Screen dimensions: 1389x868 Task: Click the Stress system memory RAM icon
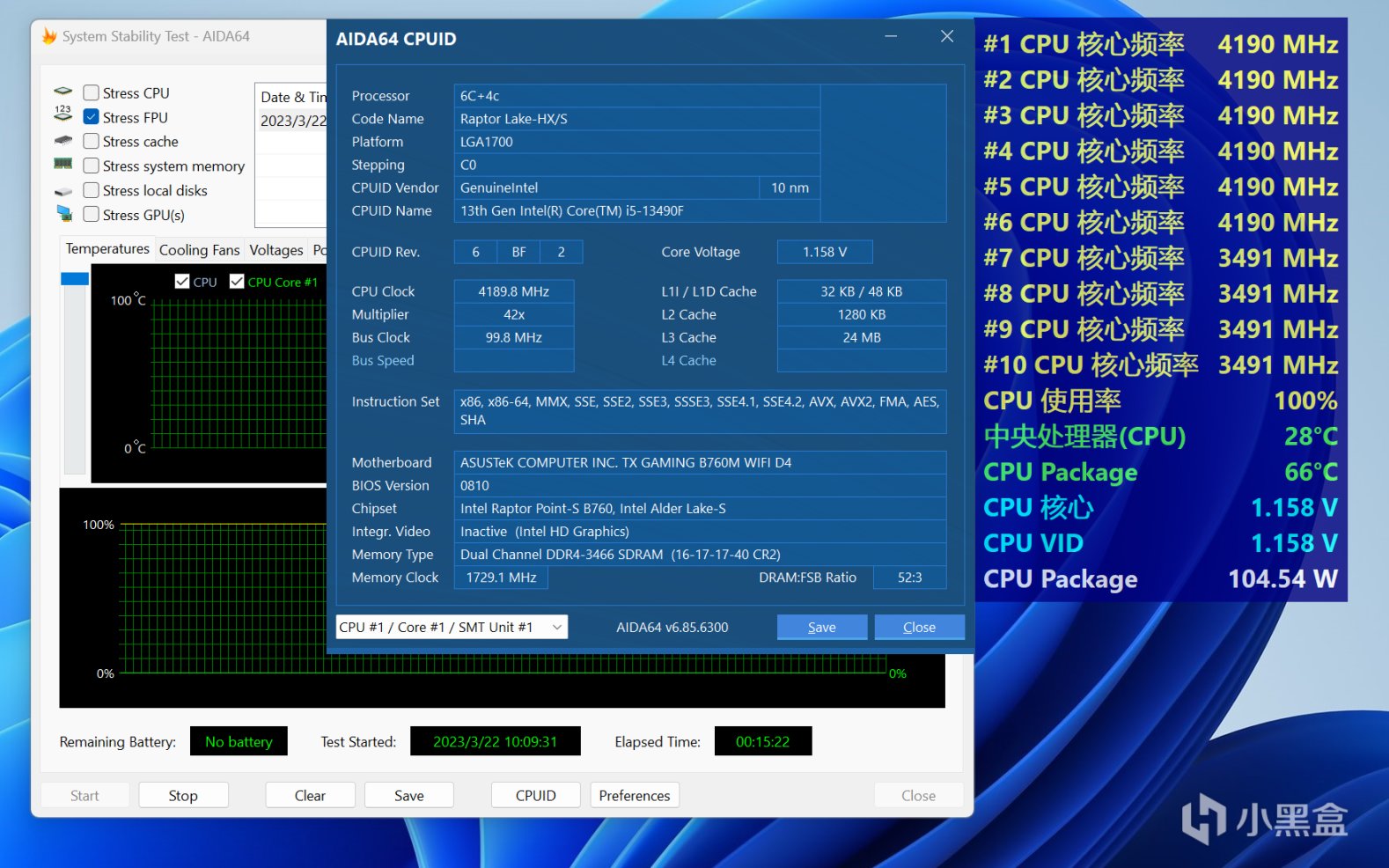(x=63, y=165)
